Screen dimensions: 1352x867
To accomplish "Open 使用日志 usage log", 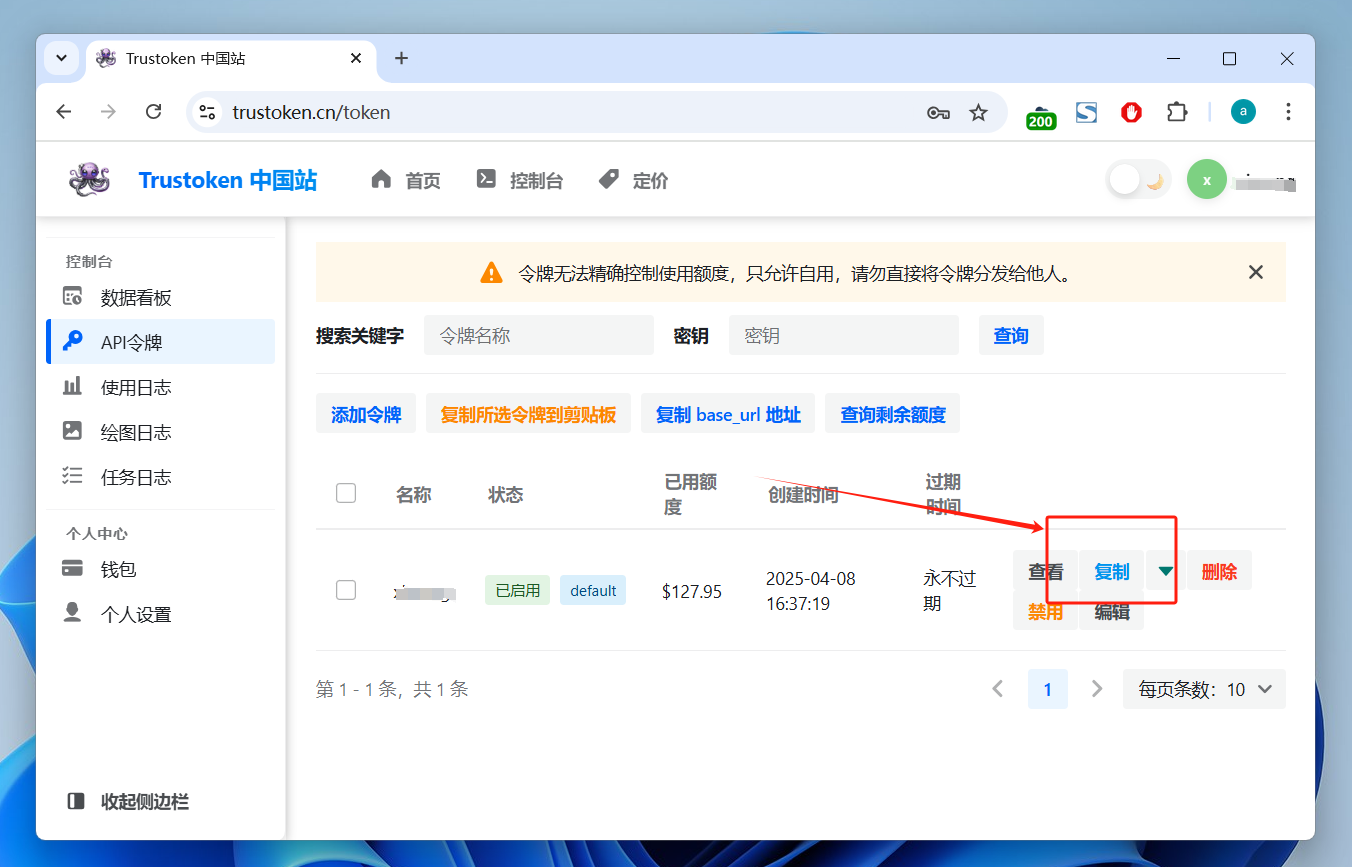I will click(160, 387).
